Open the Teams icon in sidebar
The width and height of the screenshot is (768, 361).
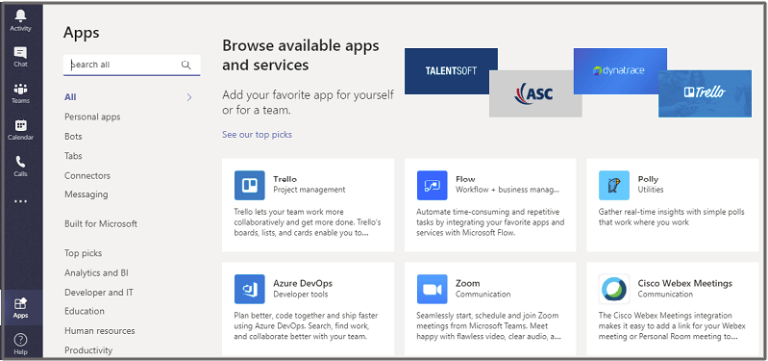click(x=21, y=89)
